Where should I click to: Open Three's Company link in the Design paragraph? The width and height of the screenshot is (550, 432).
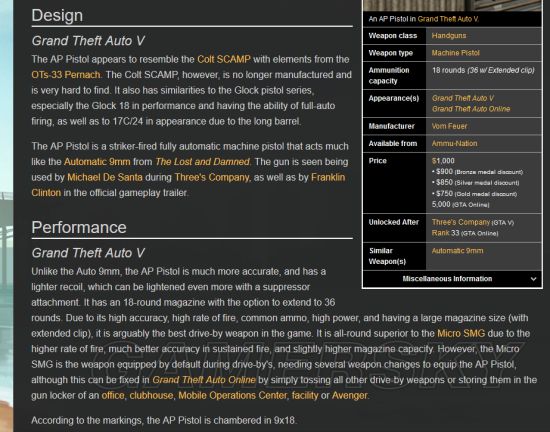[x=212, y=177]
